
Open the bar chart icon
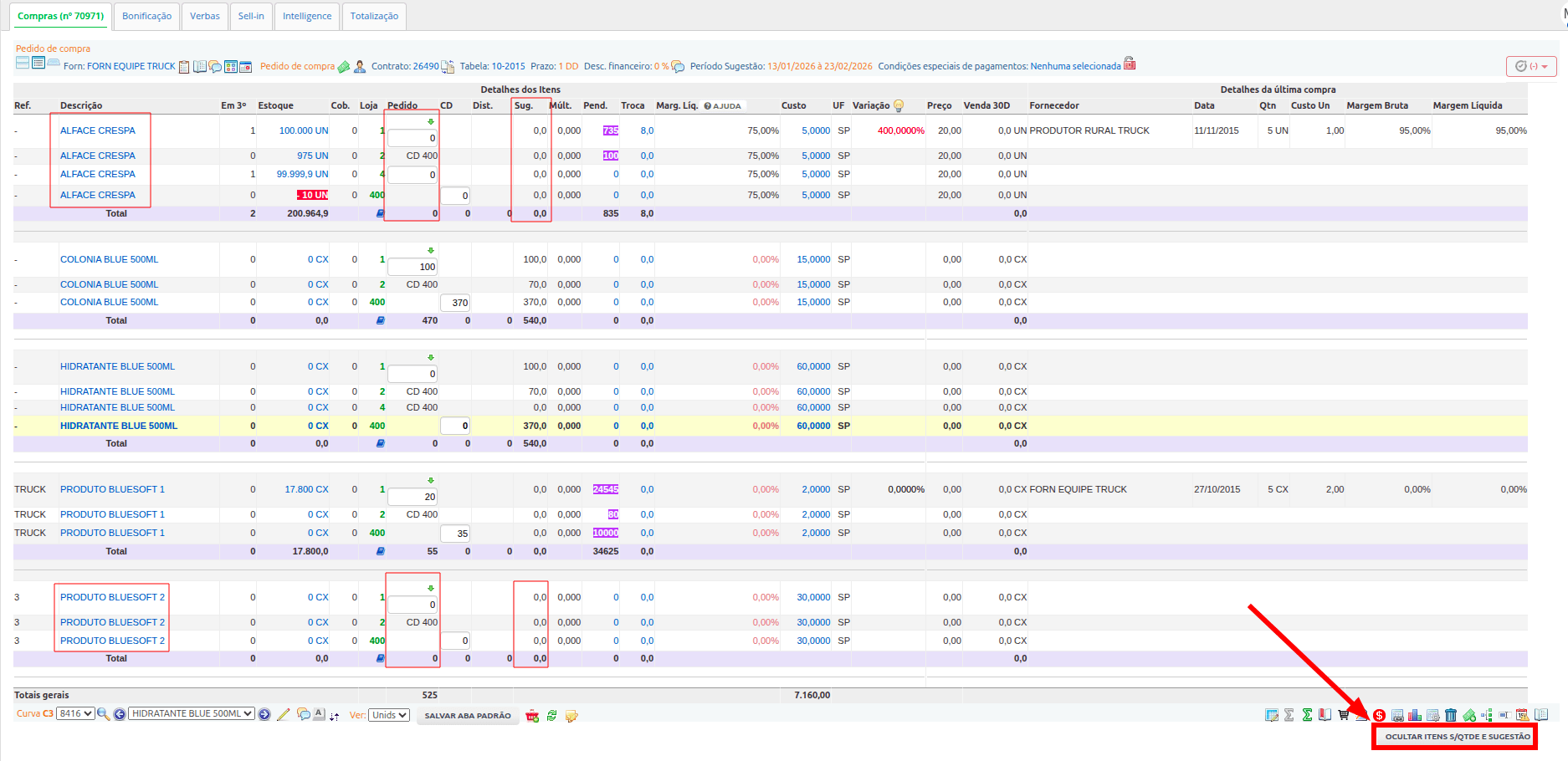tap(1415, 715)
